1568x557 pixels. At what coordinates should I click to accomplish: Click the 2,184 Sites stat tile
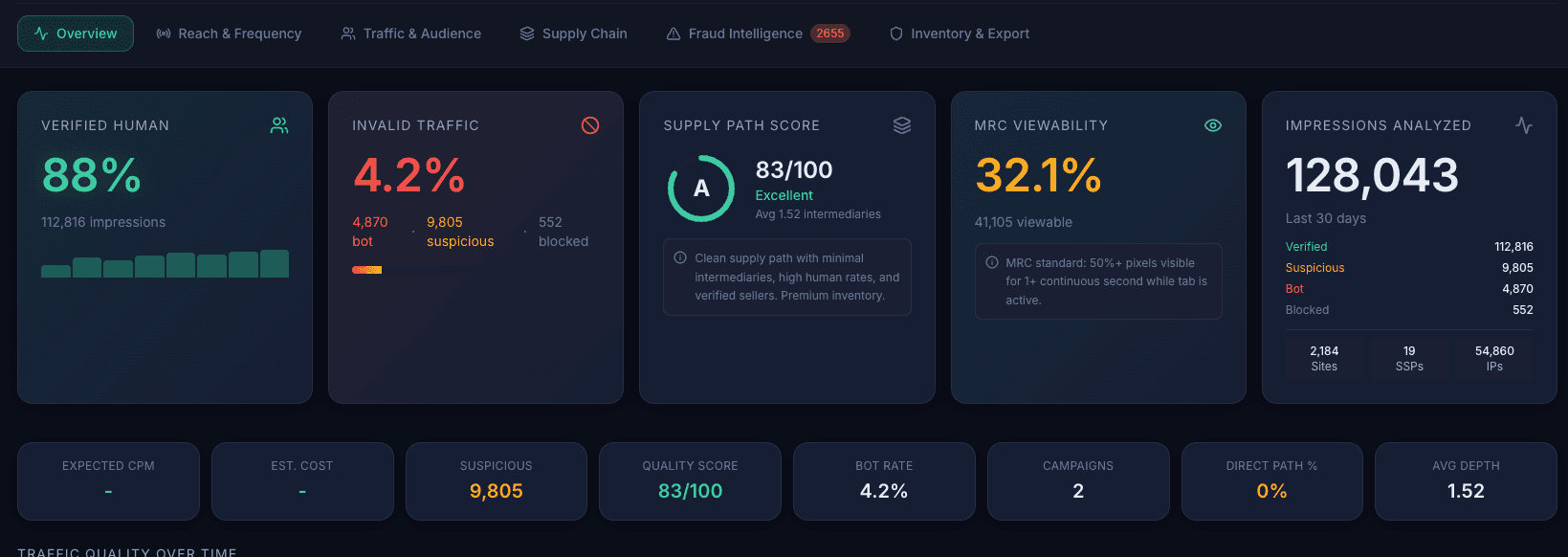point(1324,358)
